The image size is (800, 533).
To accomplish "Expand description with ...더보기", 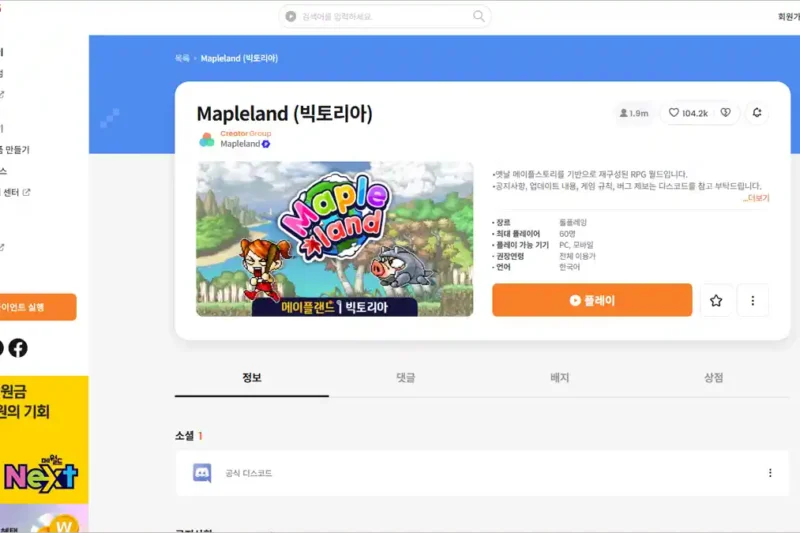I will point(756,198).
